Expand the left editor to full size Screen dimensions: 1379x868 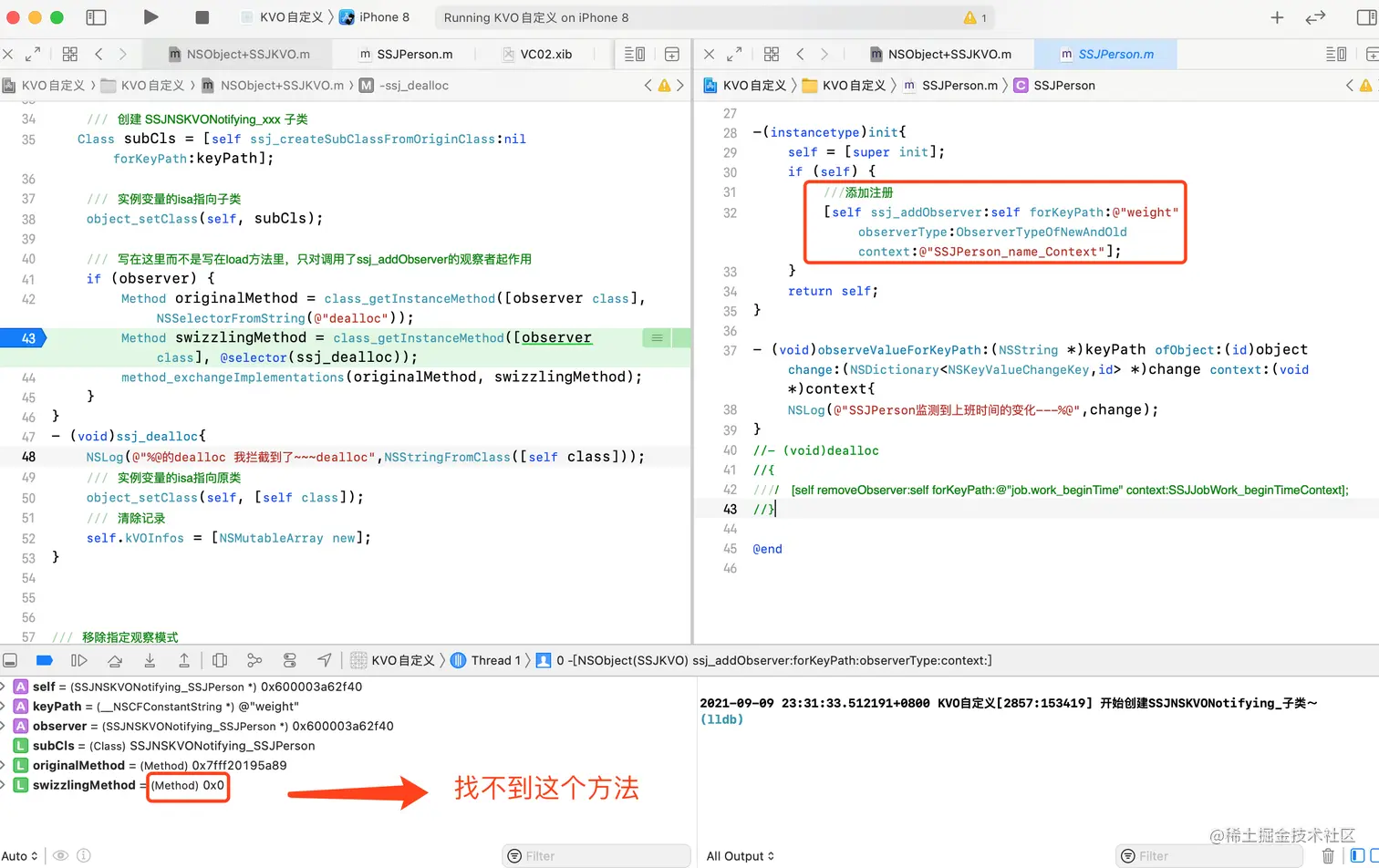click(x=33, y=54)
